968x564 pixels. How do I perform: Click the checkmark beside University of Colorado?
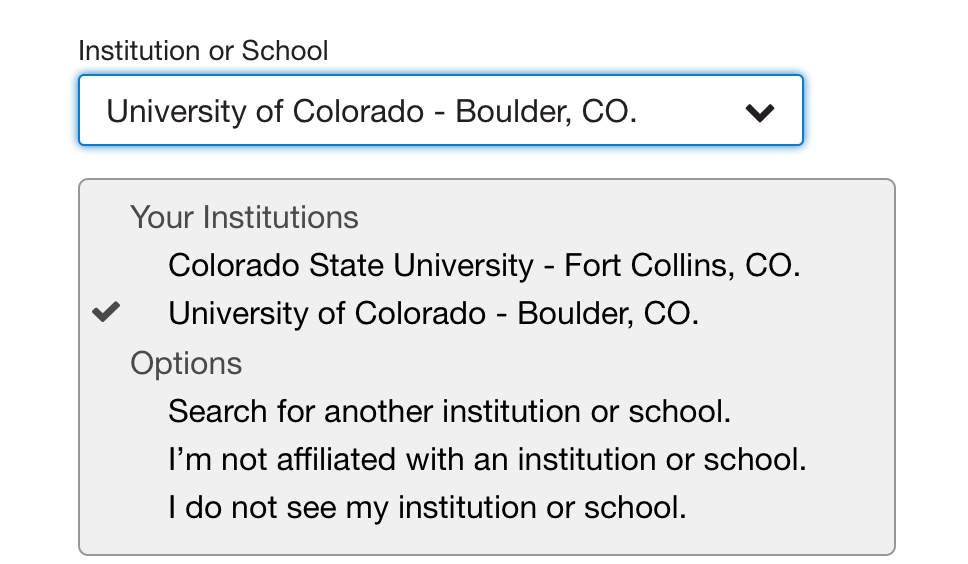click(x=105, y=313)
